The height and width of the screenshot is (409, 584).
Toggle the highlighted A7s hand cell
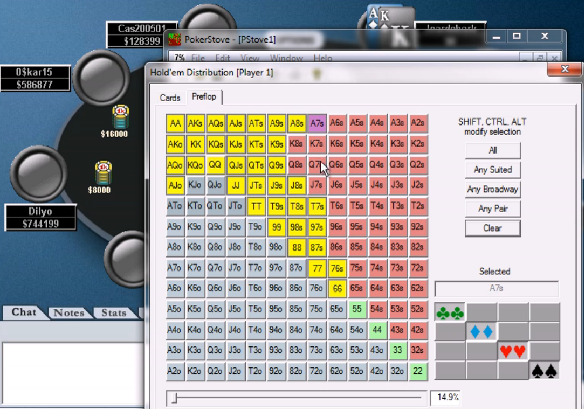317,123
